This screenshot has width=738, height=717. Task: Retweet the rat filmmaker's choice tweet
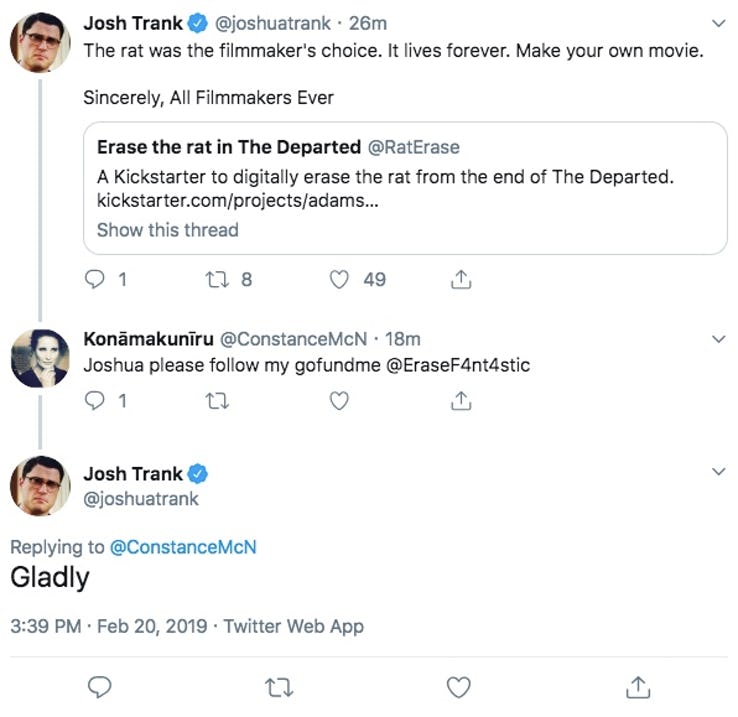tap(216, 280)
